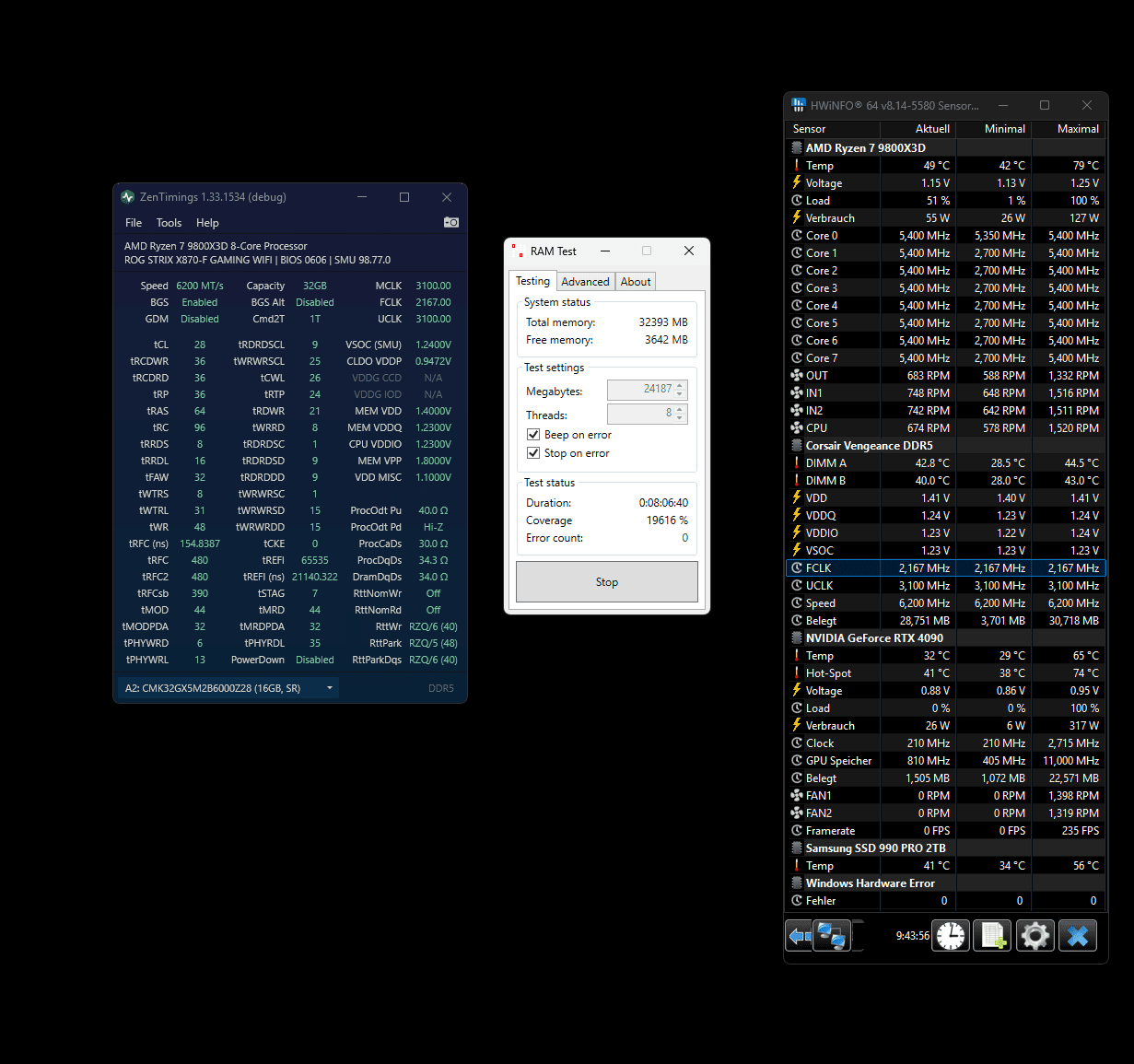Click clock icon of Core 0 row
This screenshot has width=1134, height=1064.
(797, 236)
